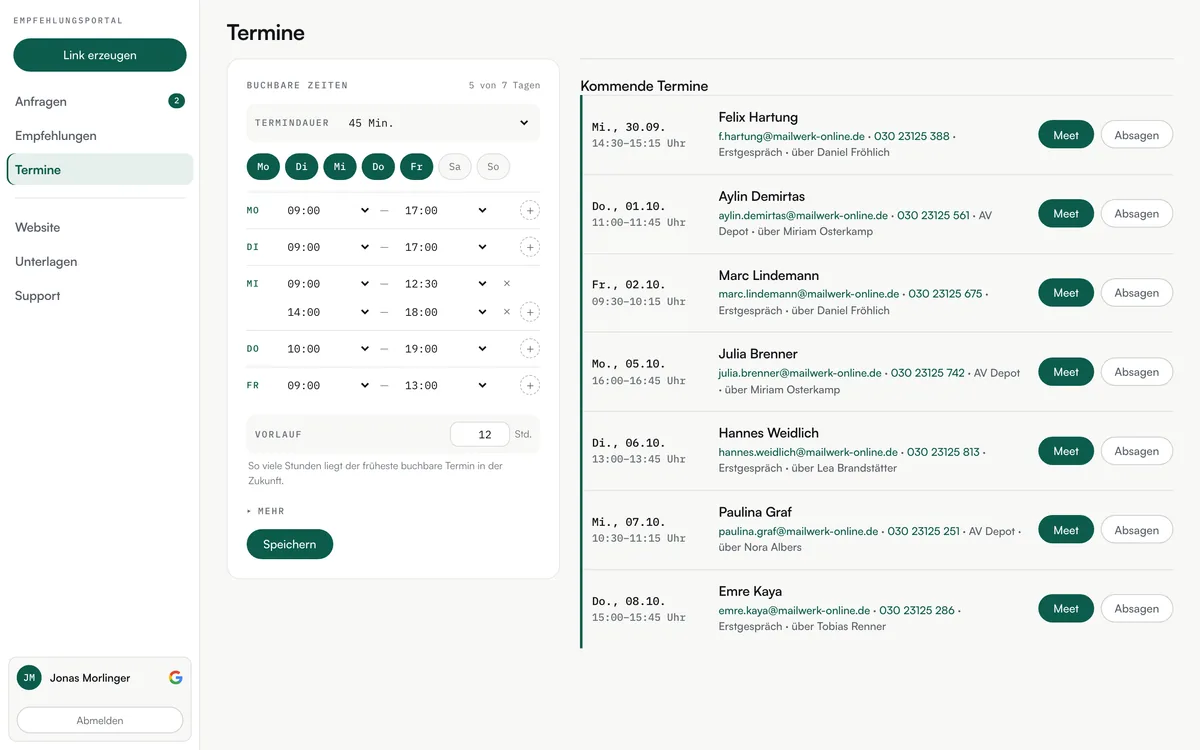Remove Wednesday's 14:00–18:00 time slot

pyautogui.click(x=507, y=312)
